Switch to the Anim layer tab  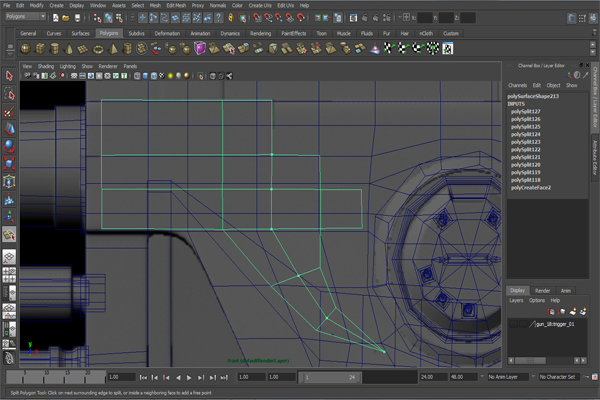coord(566,291)
